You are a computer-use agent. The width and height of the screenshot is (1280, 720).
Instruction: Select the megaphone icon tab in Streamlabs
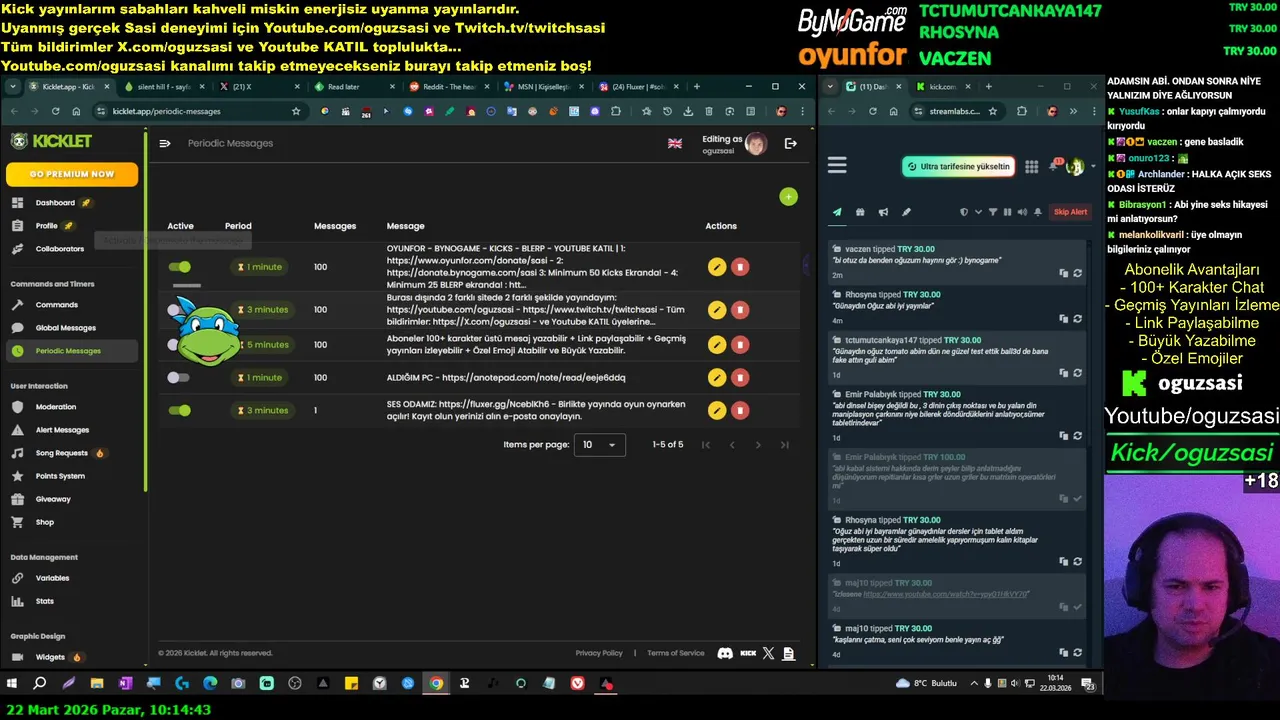click(883, 212)
